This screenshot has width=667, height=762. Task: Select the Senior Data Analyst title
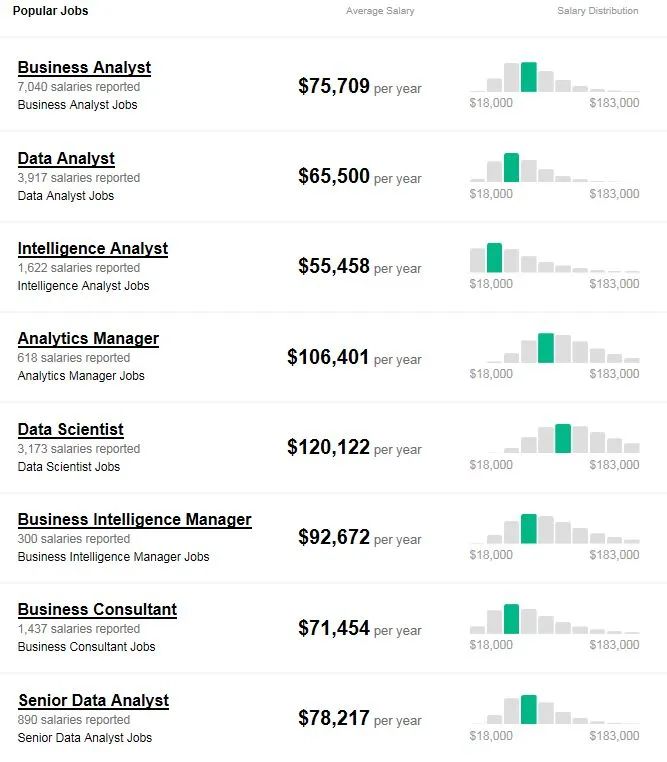93,700
